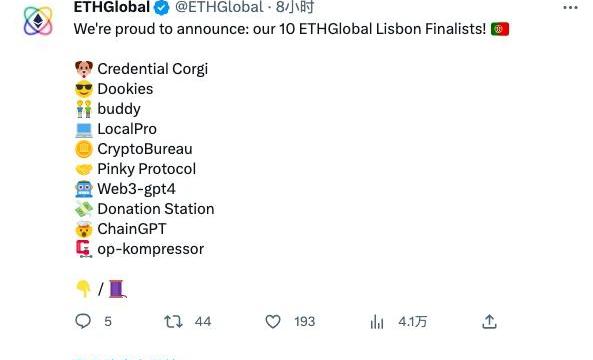Viewport: 593px width, 360px height.
Task: Like the tweet with heart icon
Action: coord(273,322)
